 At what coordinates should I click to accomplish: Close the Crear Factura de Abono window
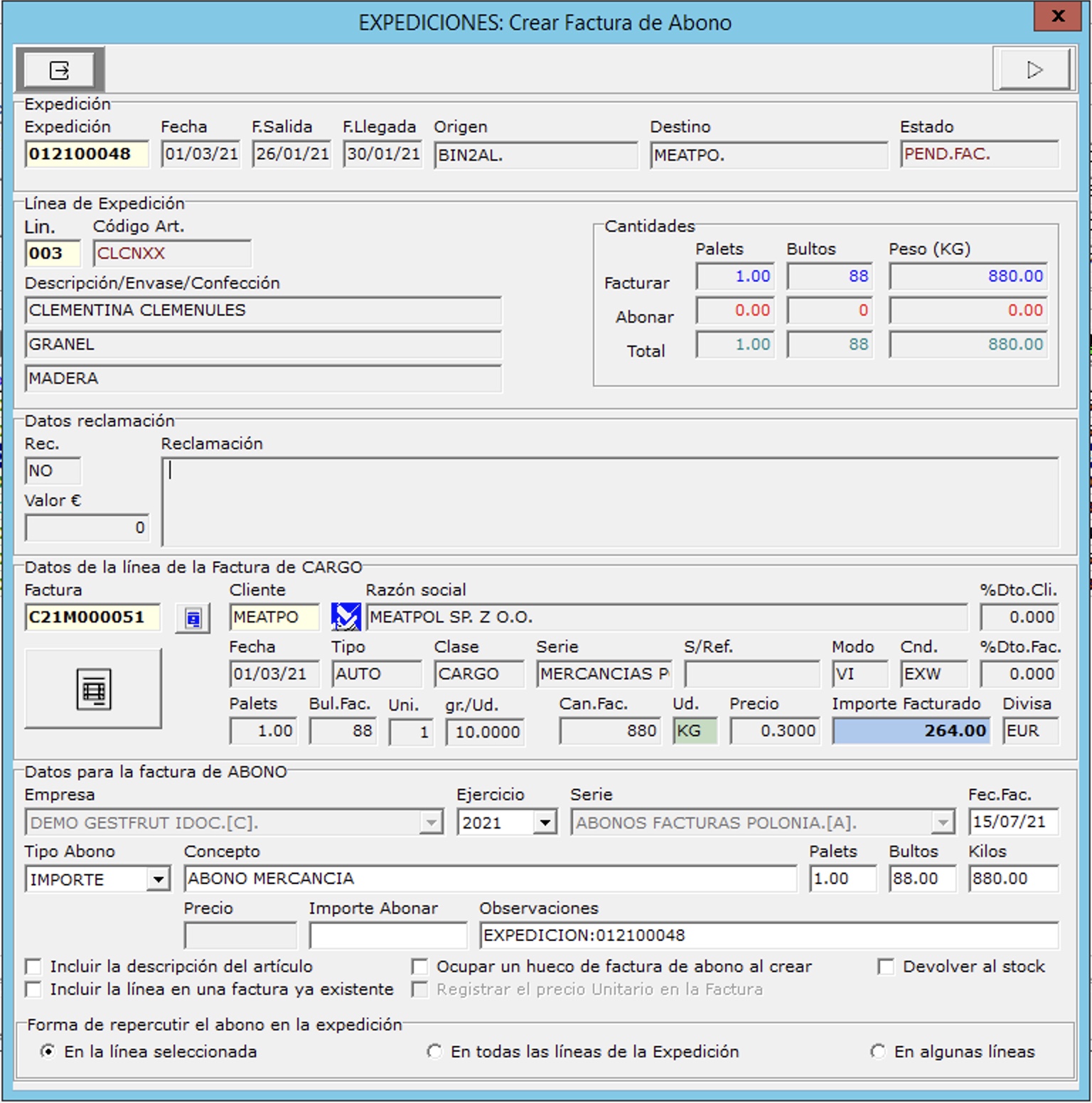[1057, 17]
